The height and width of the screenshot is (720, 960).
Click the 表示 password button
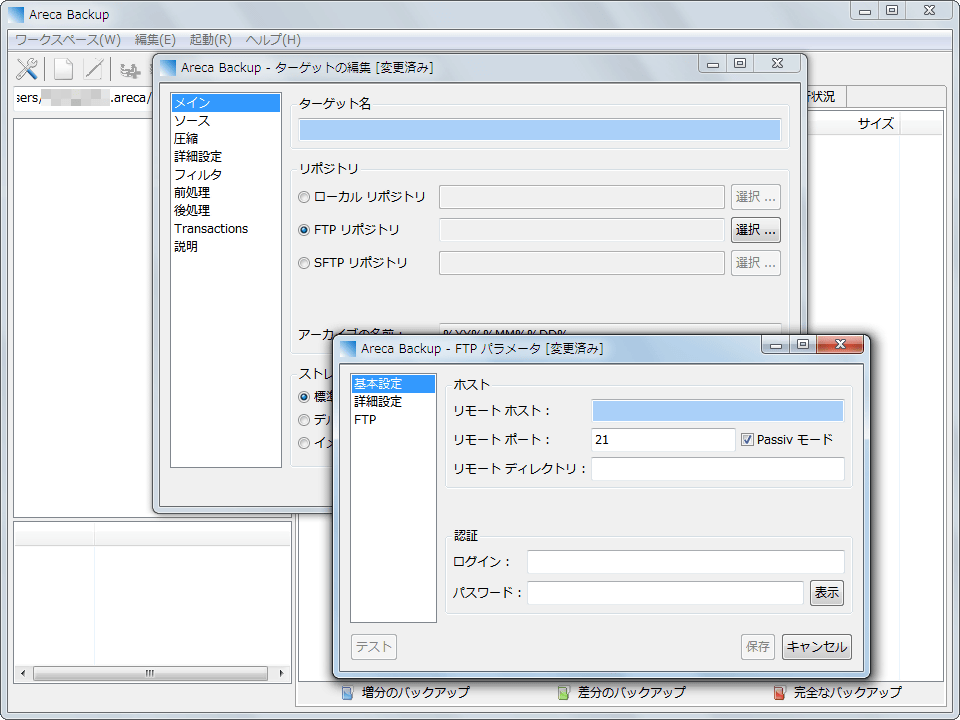point(827,593)
